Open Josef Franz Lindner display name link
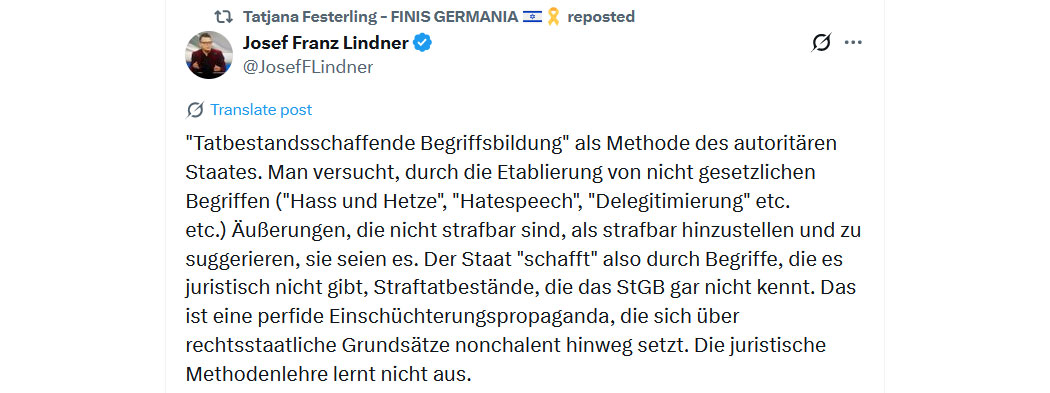This screenshot has width=1050, height=393. 325,44
